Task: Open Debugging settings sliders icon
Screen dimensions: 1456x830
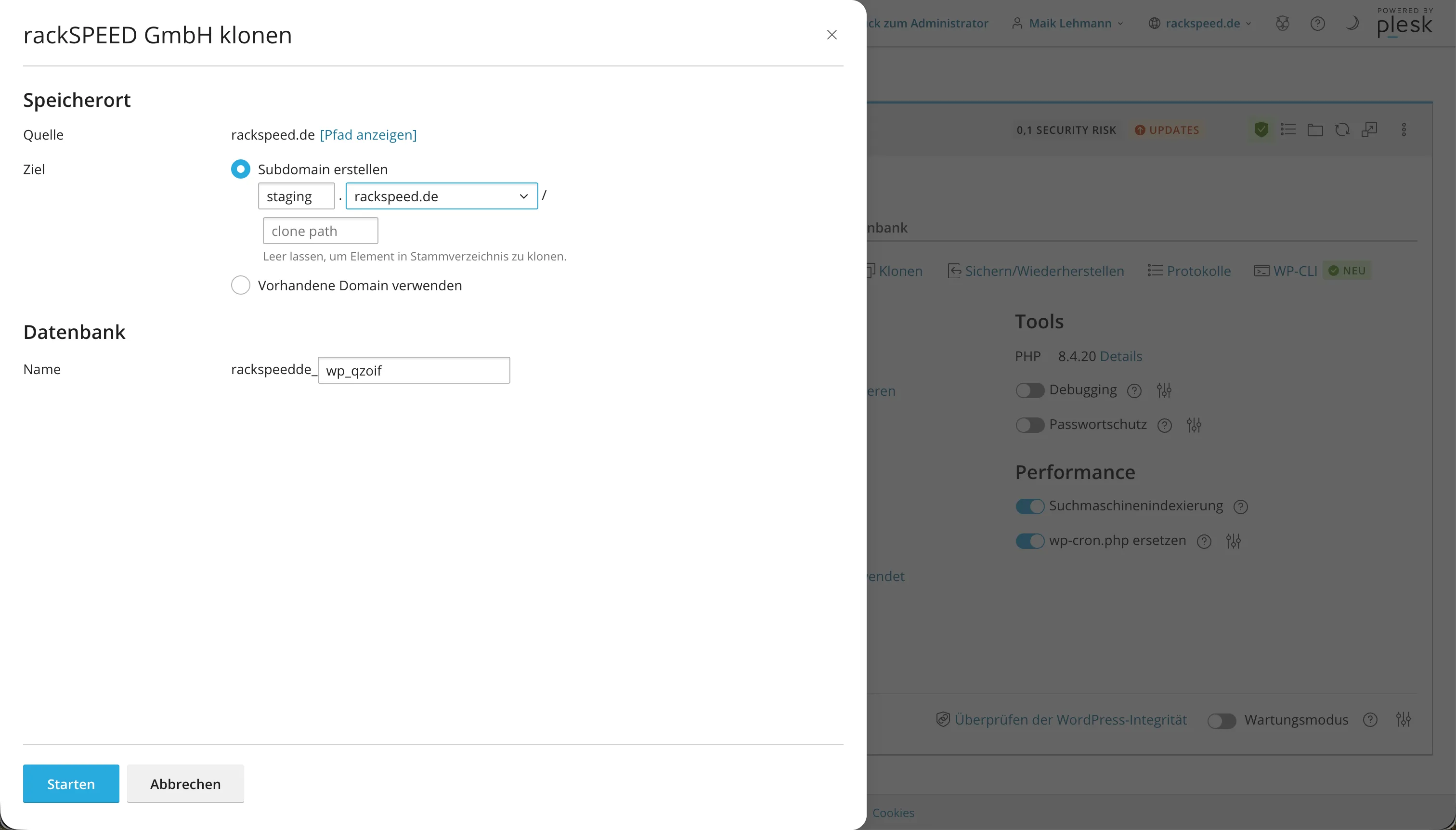Action: pyautogui.click(x=1164, y=390)
